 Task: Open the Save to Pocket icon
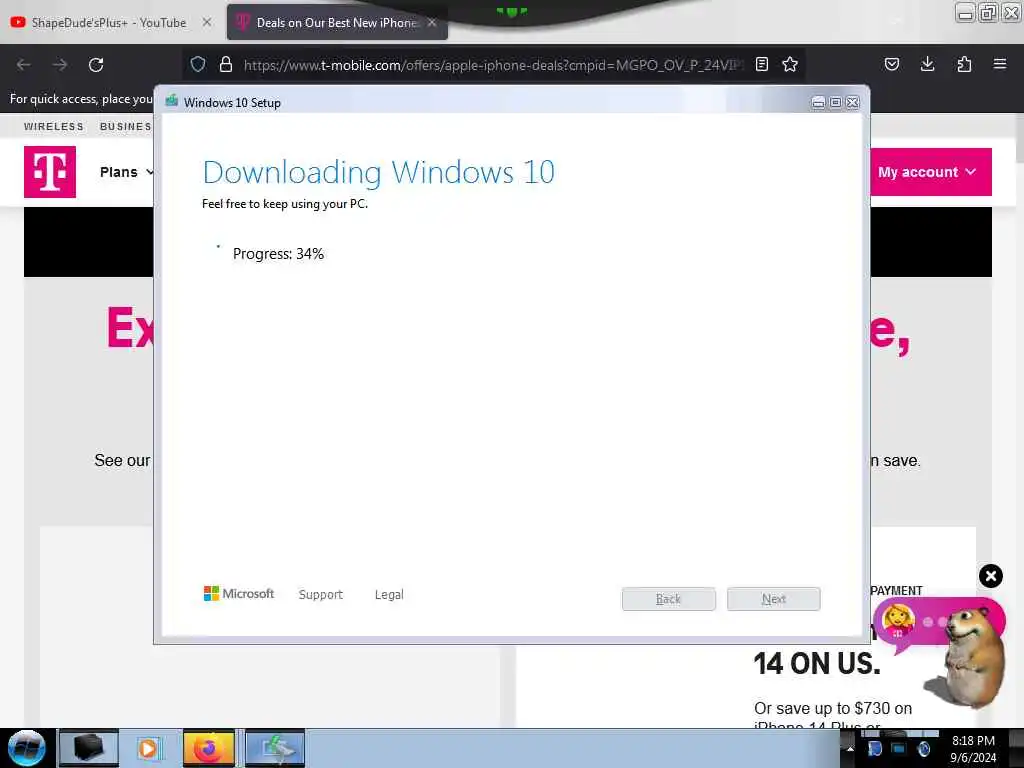click(x=891, y=64)
